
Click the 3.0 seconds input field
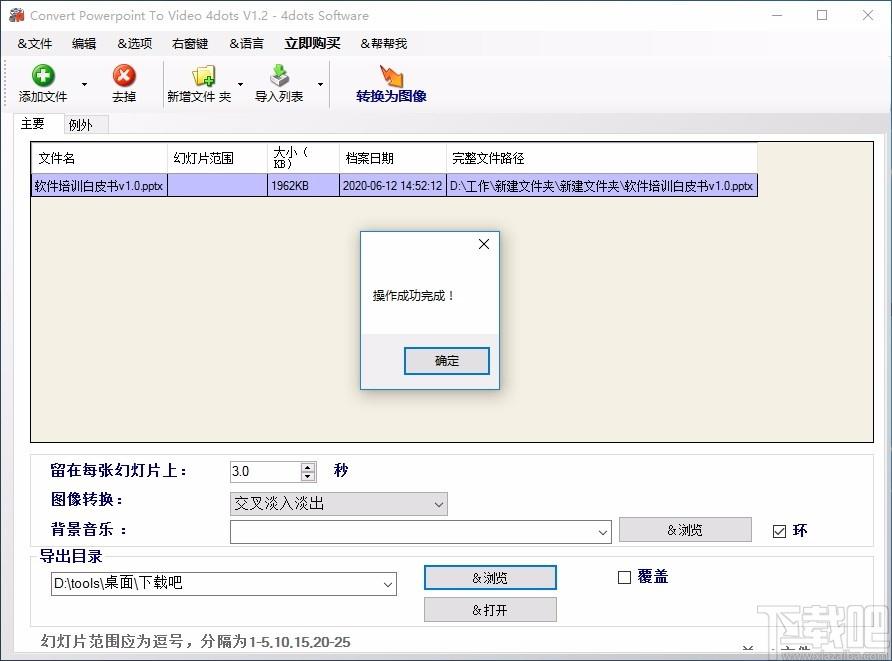(266, 472)
